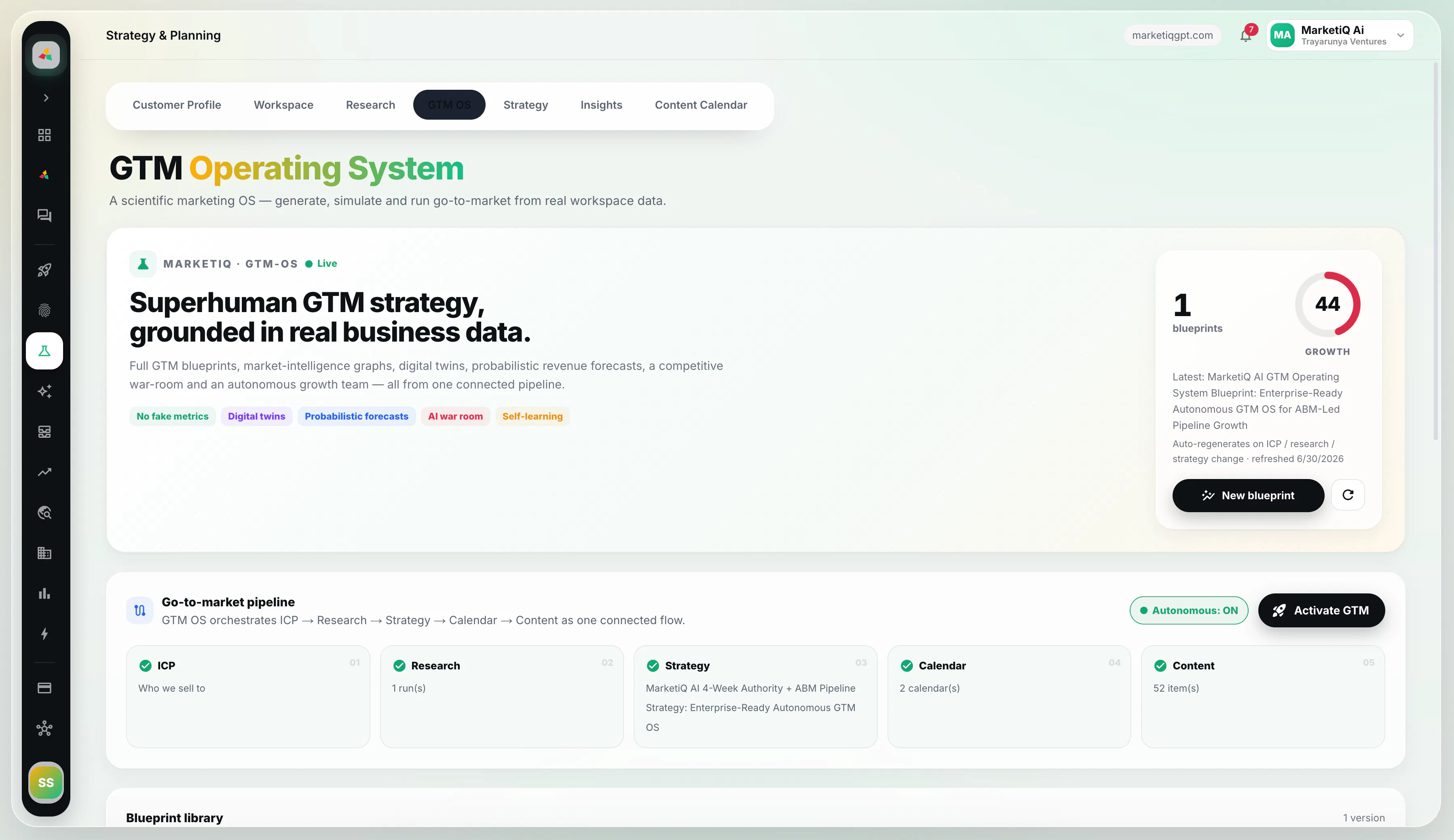Image resolution: width=1454 pixels, height=840 pixels.
Task: Open the colorful MarketiQ mark sidebar icon
Action: point(44,175)
